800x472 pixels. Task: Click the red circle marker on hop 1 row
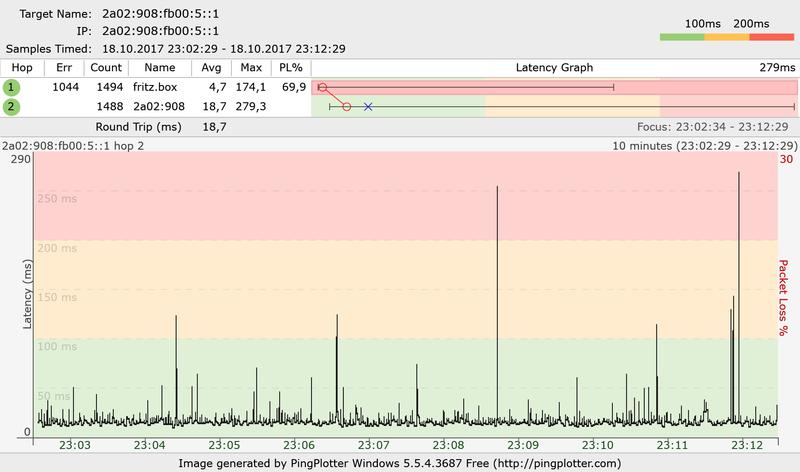point(322,87)
